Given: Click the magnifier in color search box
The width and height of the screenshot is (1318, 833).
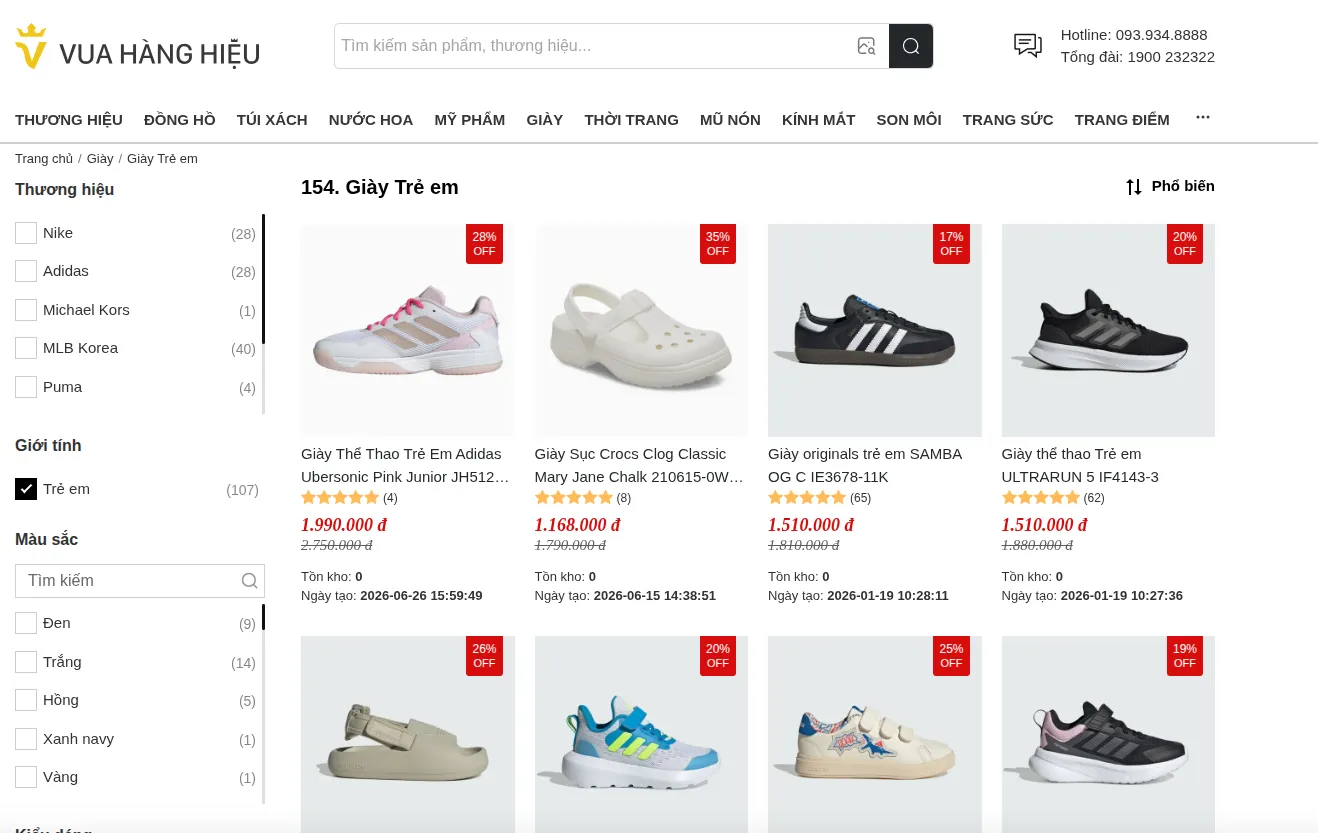Looking at the screenshot, I should (250, 581).
